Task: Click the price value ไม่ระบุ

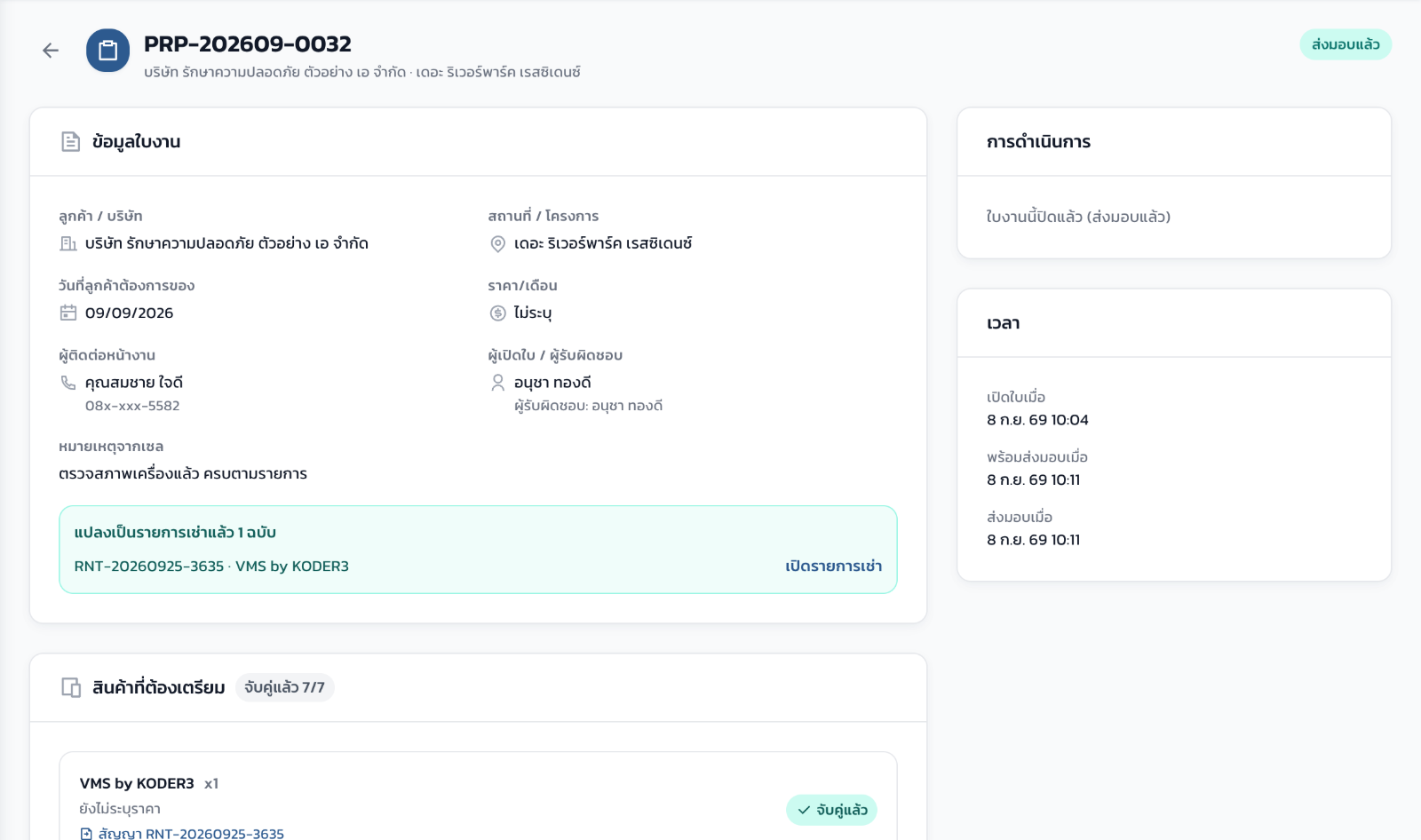Action: [533, 313]
